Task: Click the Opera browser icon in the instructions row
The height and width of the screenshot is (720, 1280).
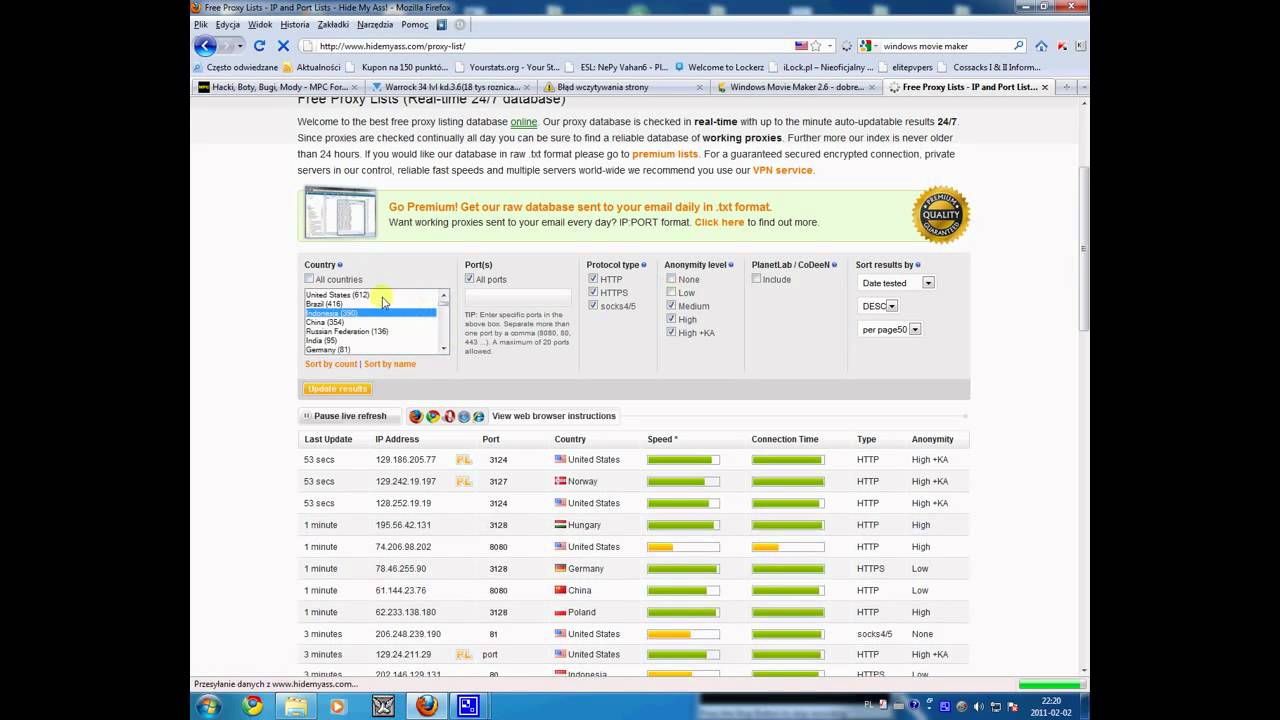Action: click(x=449, y=416)
